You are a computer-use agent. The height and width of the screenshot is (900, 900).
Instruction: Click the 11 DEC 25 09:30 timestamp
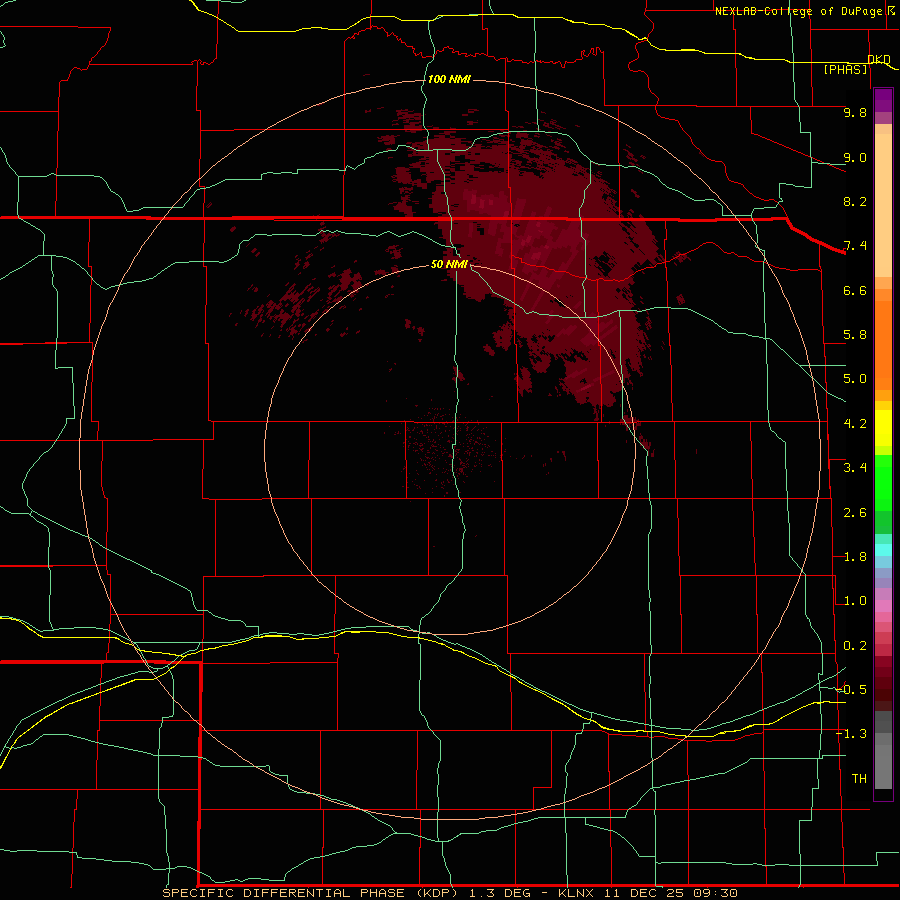pos(670,893)
